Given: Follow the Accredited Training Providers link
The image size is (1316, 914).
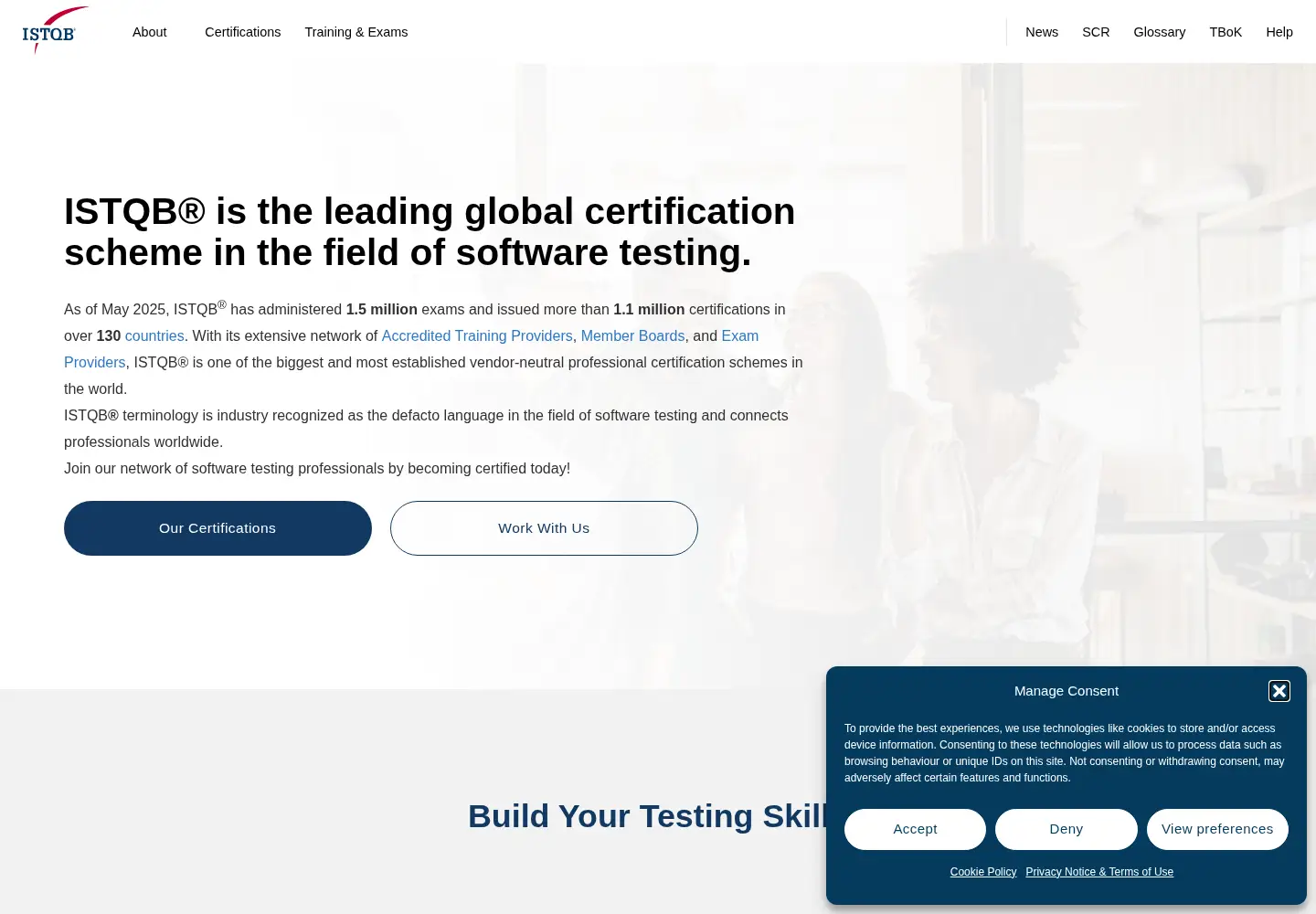Looking at the screenshot, I should point(477,336).
